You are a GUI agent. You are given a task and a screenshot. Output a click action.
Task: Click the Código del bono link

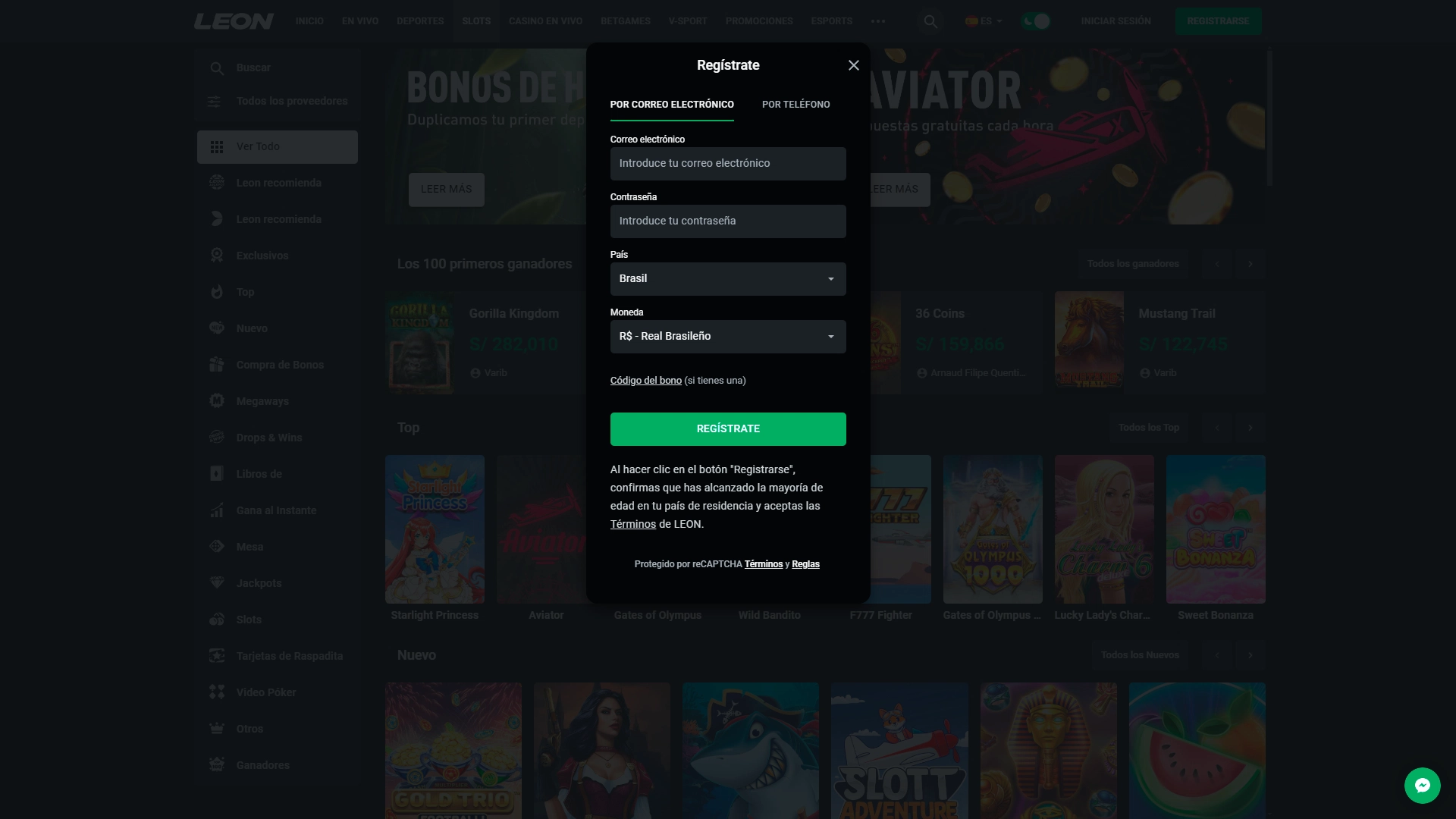(646, 380)
